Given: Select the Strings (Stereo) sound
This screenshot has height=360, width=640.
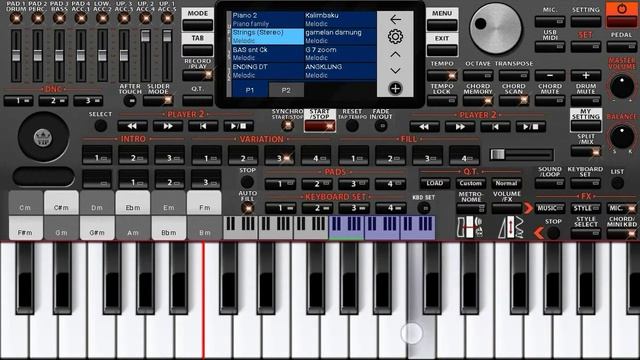Looking at the screenshot, I should click(268, 36).
